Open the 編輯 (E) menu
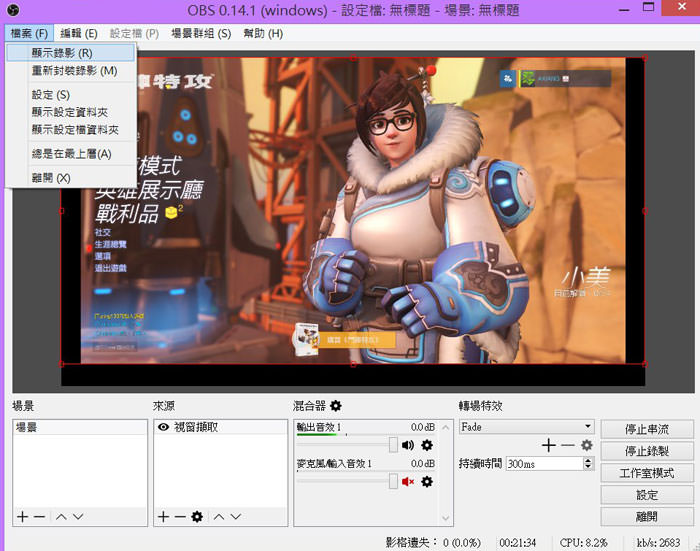This screenshot has height=551, width=700. (x=79, y=33)
